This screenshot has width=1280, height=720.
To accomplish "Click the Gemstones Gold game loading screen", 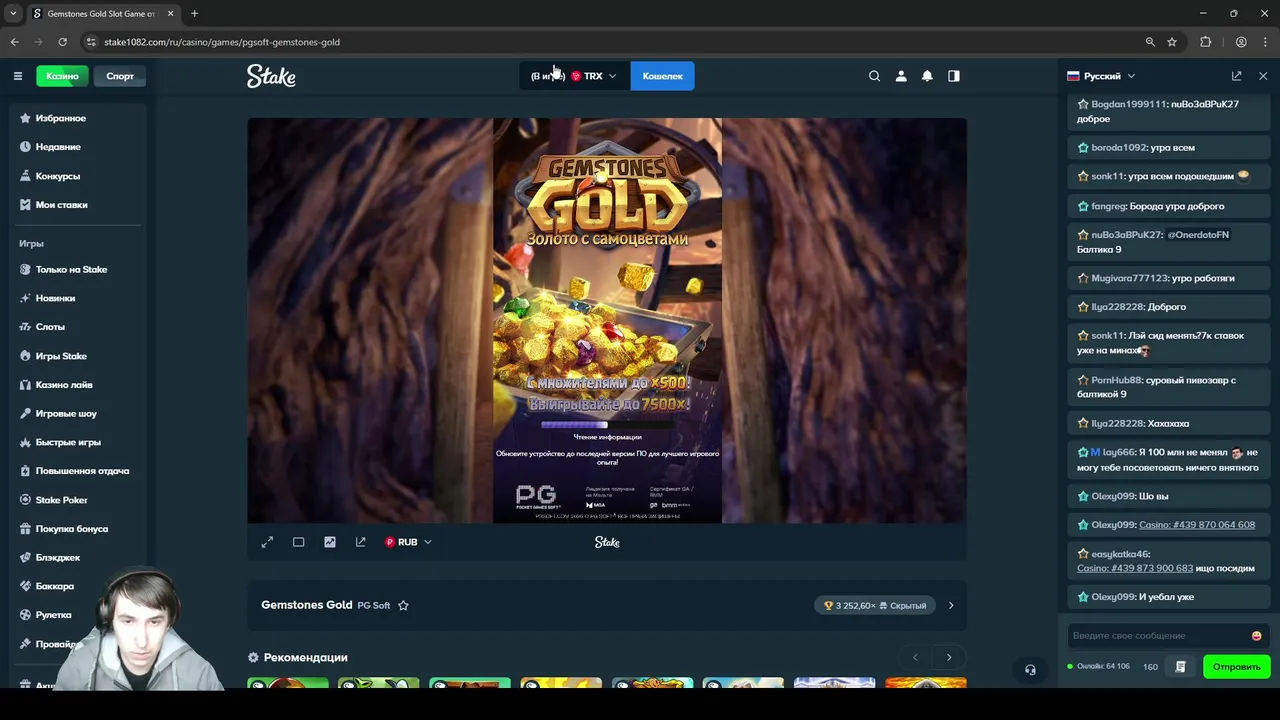I will point(607,320).
